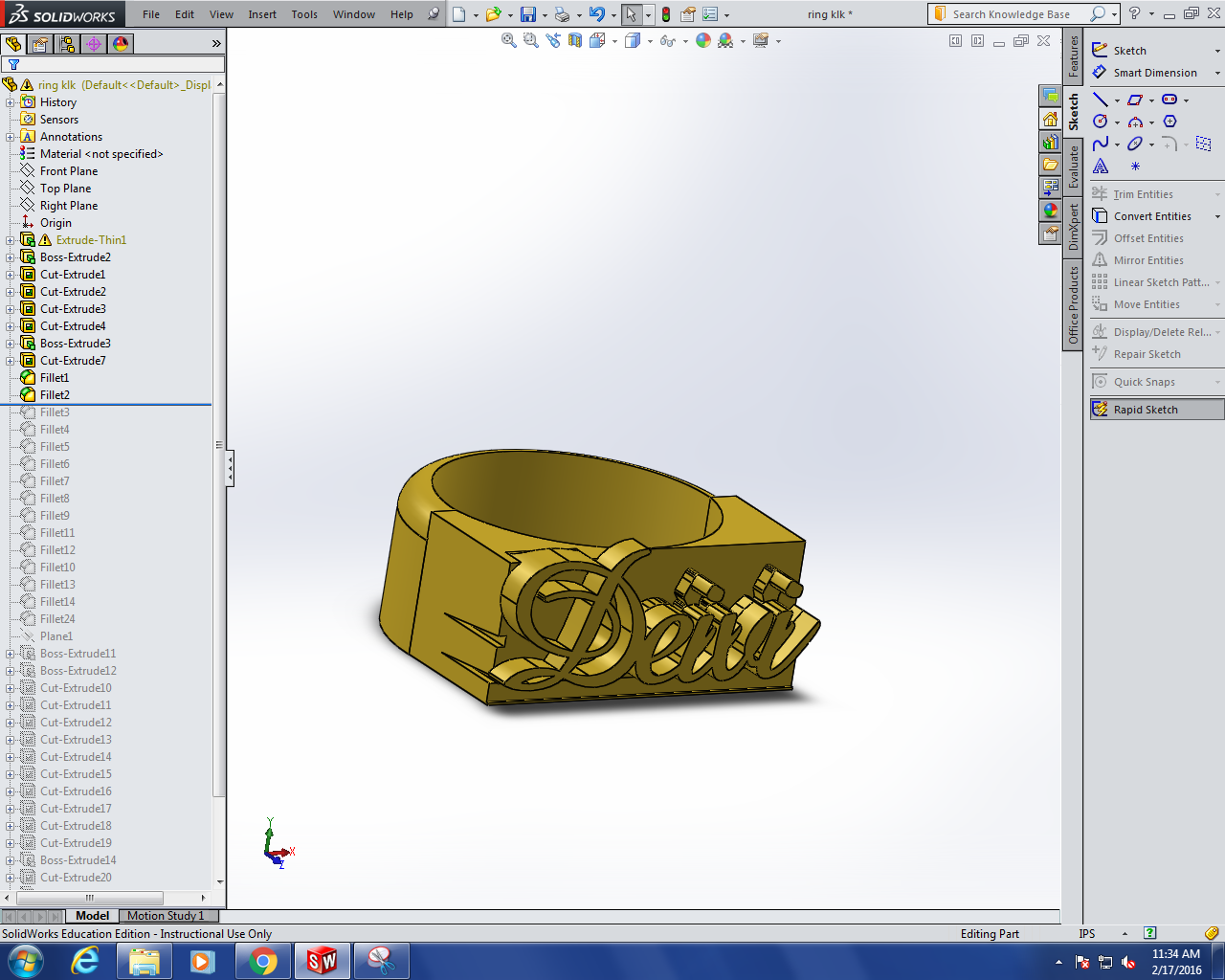The height and width of the screenshot is (980, 1225).
Task: Click the feature tree filter icon
Action: (x=14, y=65)
